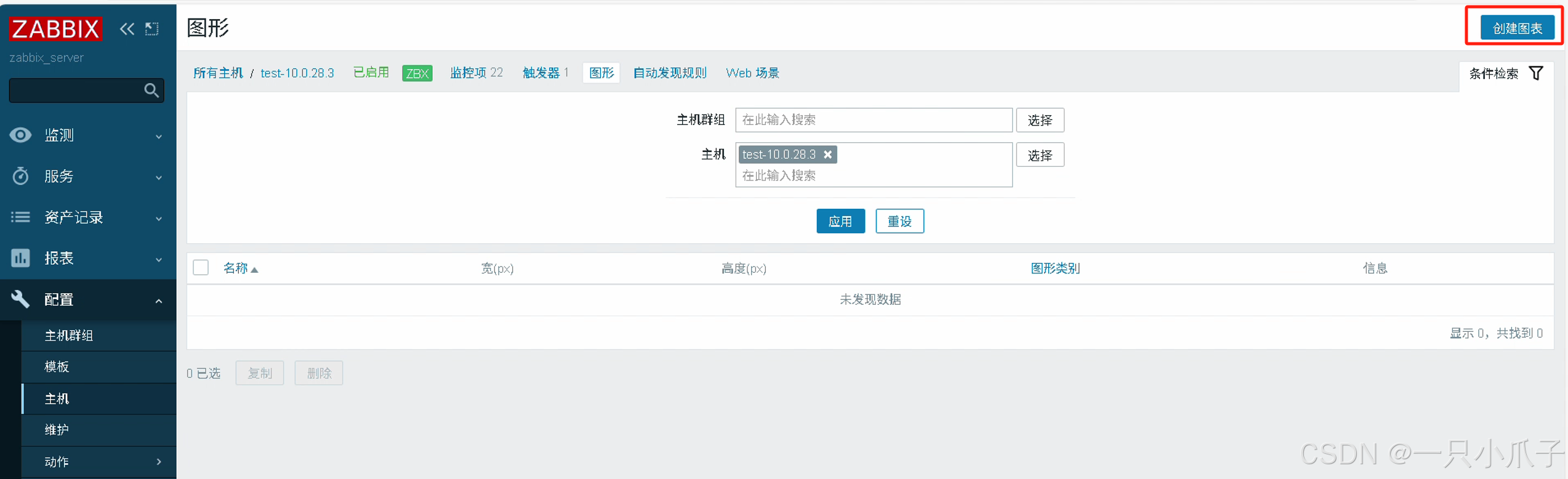Click the 显示 0，共找到 0 text
Viewport: 1568px width, 479px height.
pyautogui.click(x=1496, y=333)
